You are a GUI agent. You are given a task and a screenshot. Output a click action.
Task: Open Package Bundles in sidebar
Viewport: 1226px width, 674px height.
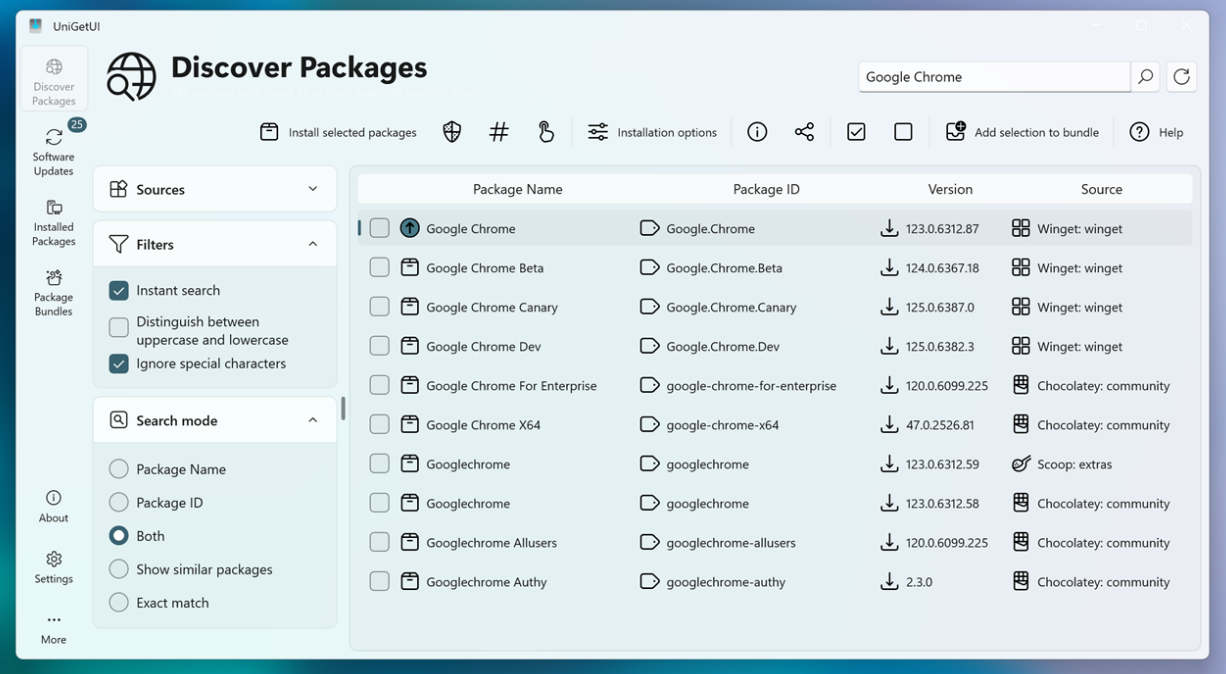coord(54,292)
